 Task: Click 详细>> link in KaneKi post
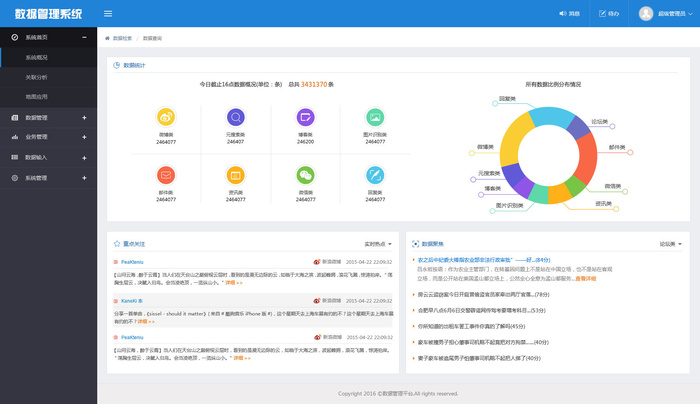click(x=146, y=321)
